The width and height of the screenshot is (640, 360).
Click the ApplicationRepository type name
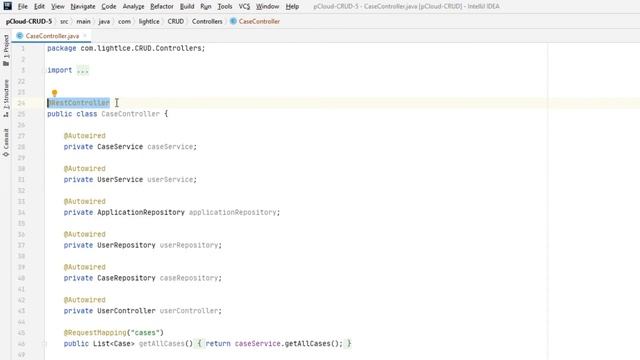(141, 212)
